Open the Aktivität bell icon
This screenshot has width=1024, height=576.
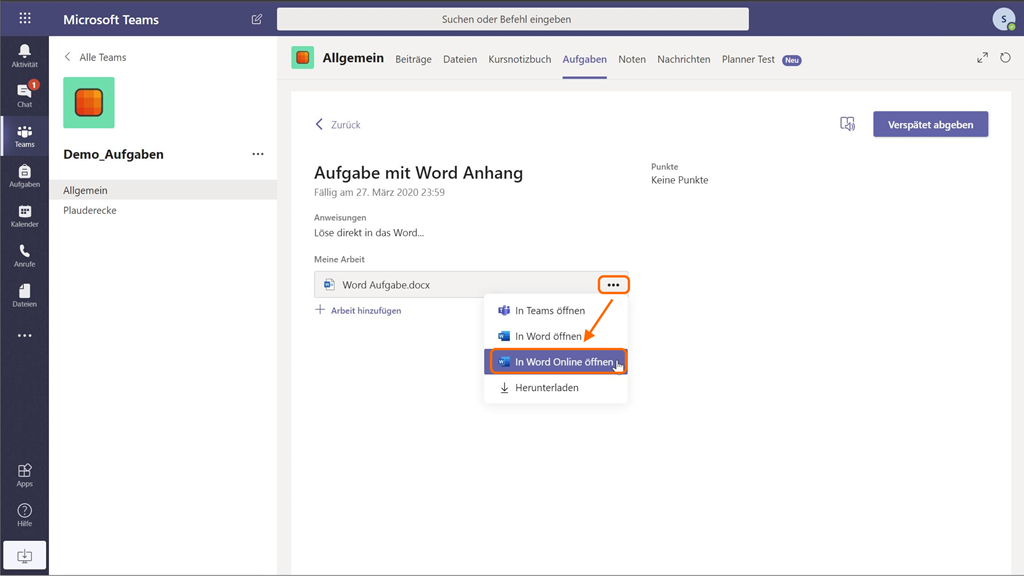(24, 55)
